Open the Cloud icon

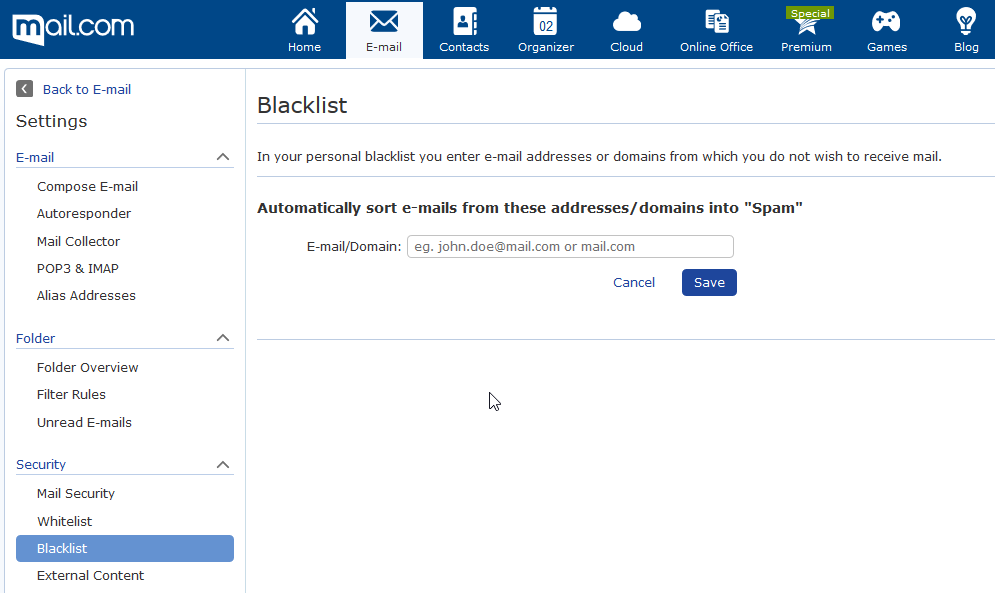[626, 22]
